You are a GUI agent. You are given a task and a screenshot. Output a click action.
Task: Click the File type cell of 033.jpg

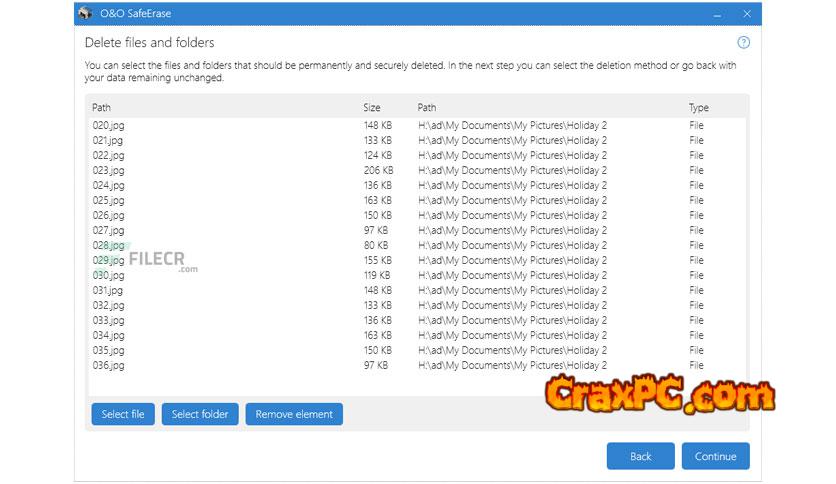(x=696, y=320)
